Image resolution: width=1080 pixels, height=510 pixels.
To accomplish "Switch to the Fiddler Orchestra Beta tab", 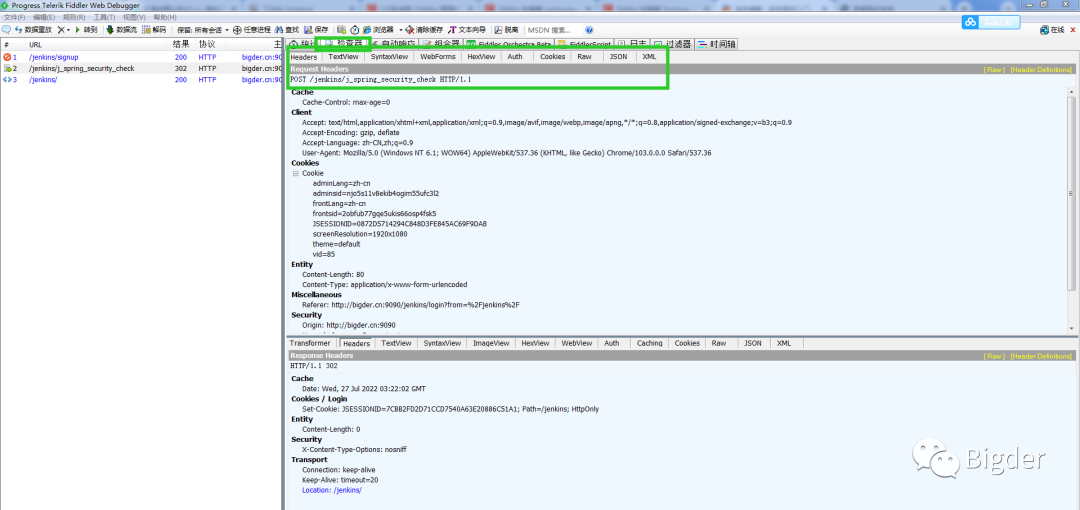I will [508, 45].
